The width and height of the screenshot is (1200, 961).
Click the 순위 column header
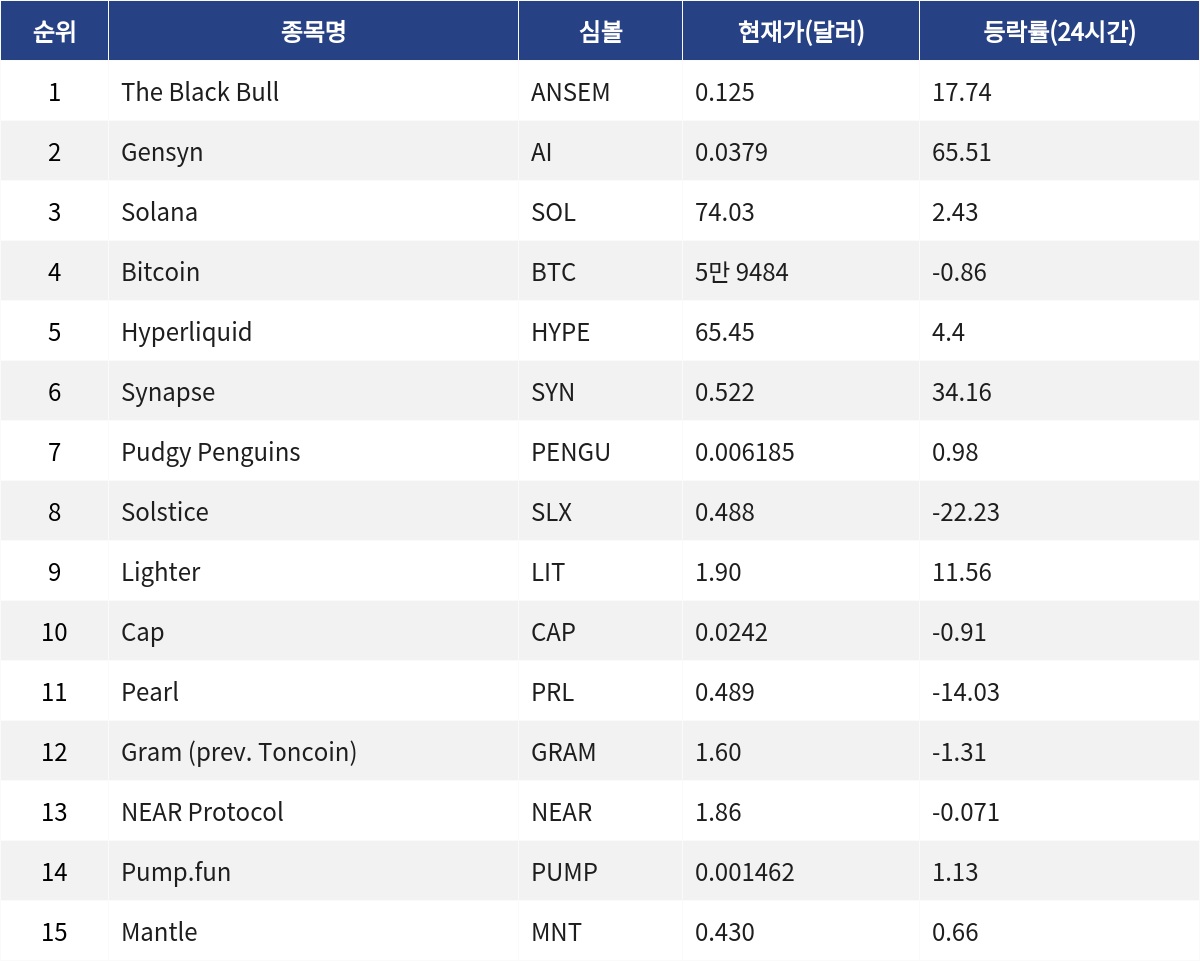coord(54,31)
